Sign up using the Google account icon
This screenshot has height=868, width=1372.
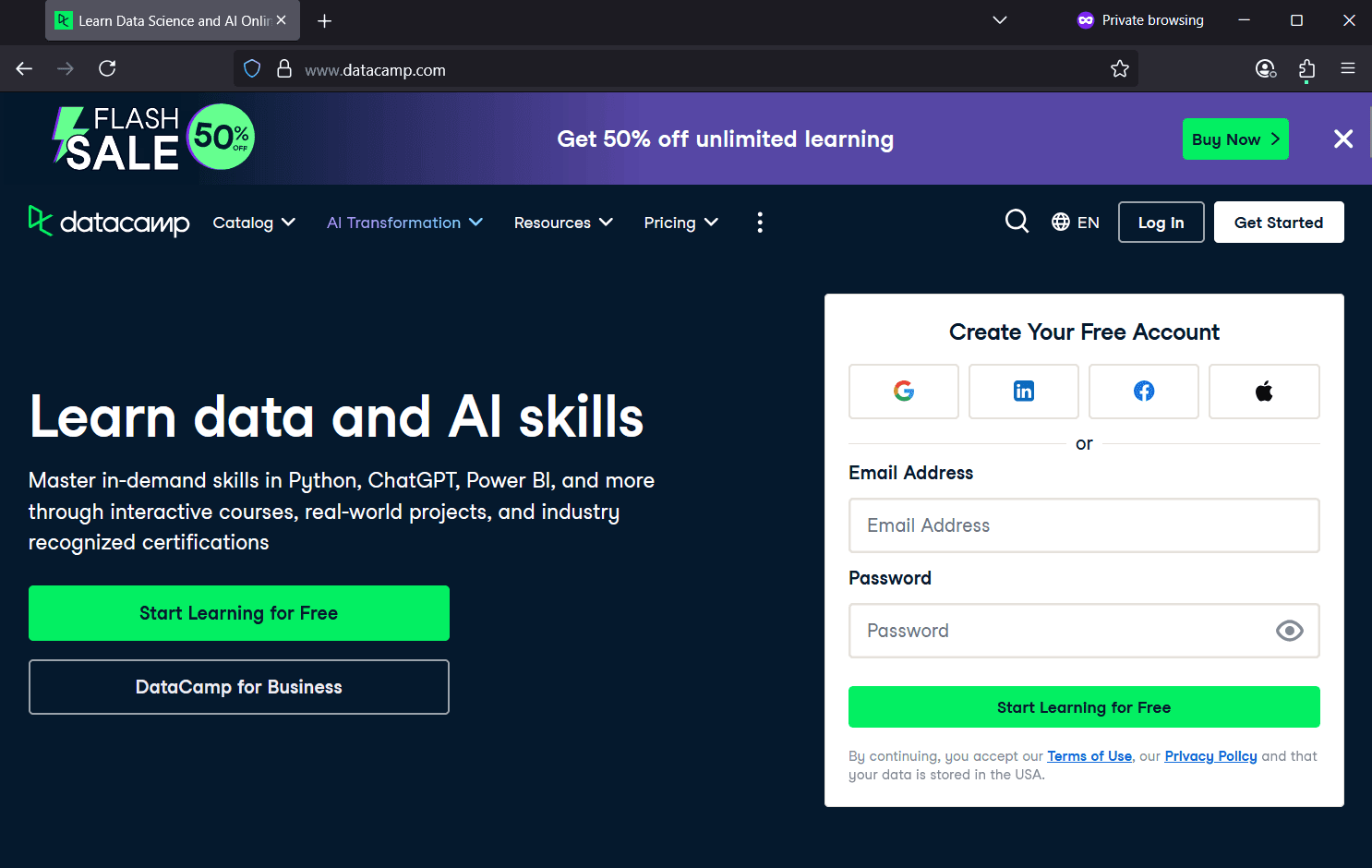pos(903,391)
